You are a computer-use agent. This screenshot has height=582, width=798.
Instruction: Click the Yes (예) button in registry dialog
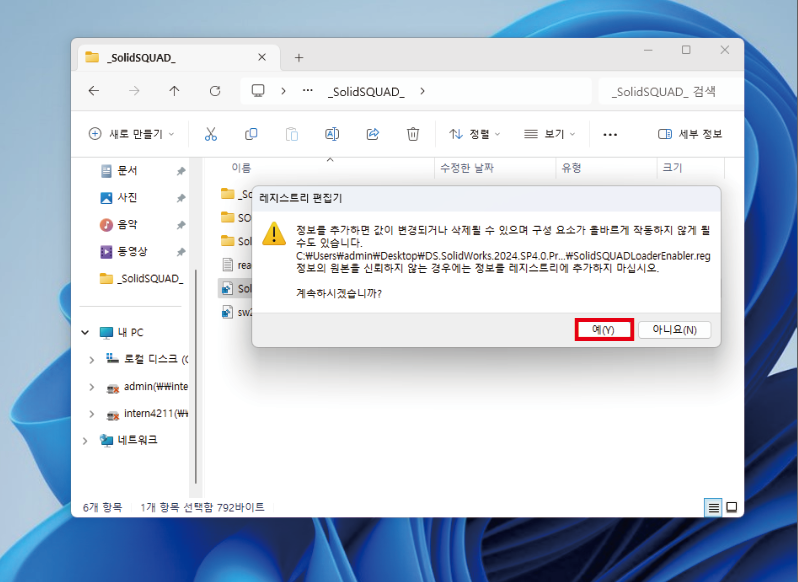click(604, 330)
